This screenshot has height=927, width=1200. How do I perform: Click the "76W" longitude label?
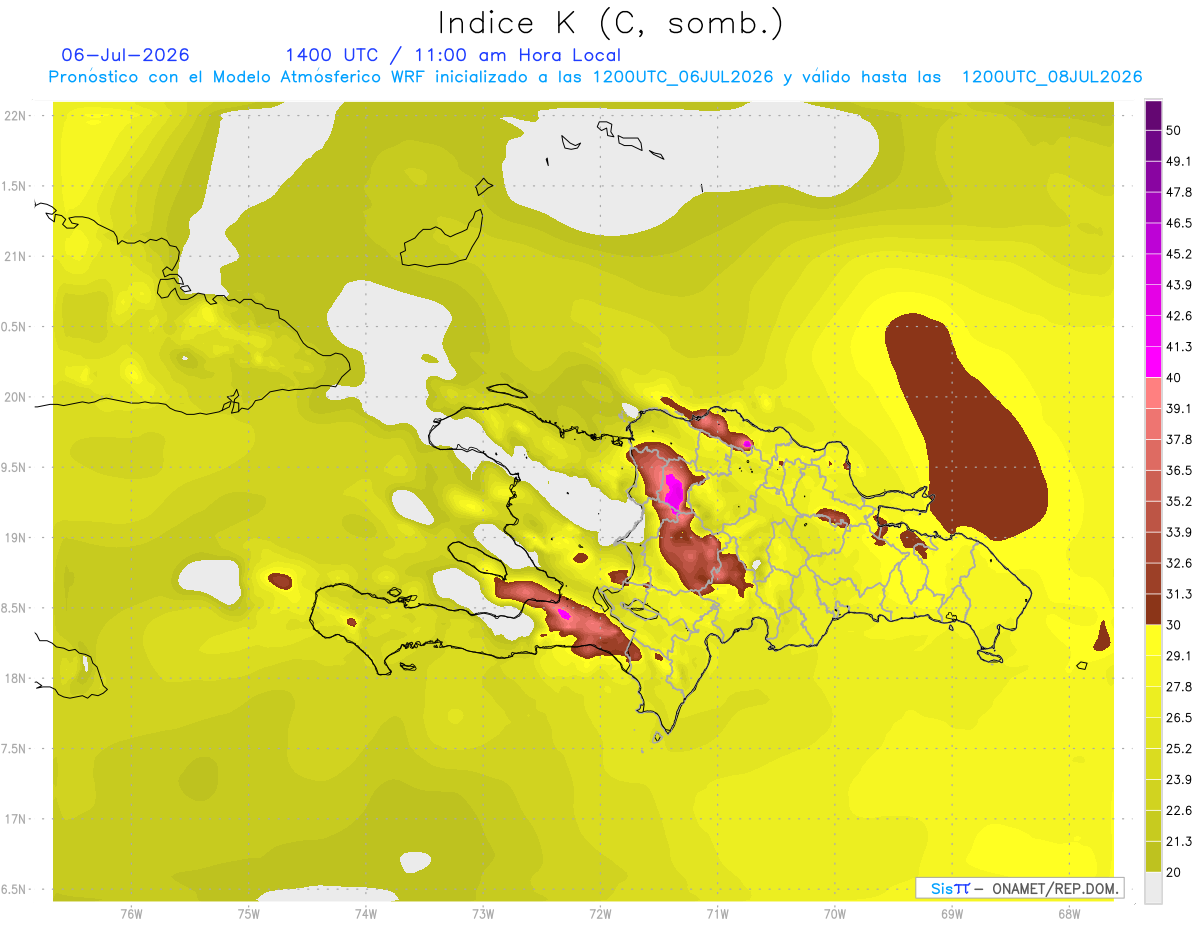[x=131, y=913]
